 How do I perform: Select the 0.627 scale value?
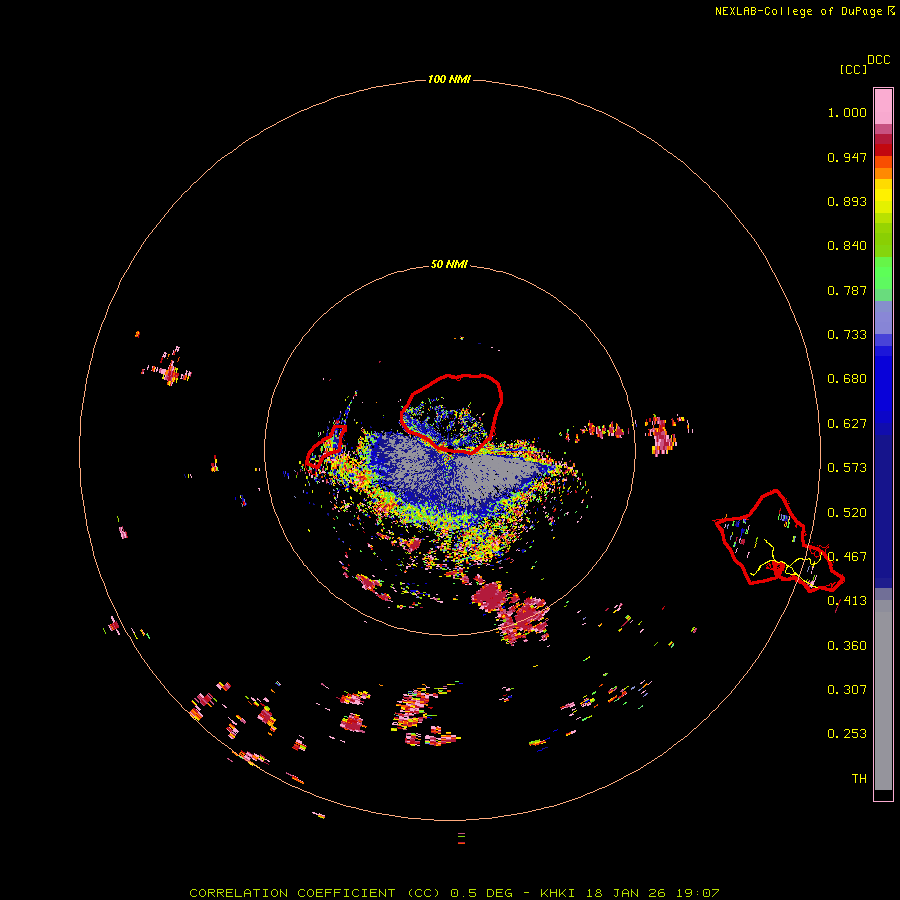847,424
